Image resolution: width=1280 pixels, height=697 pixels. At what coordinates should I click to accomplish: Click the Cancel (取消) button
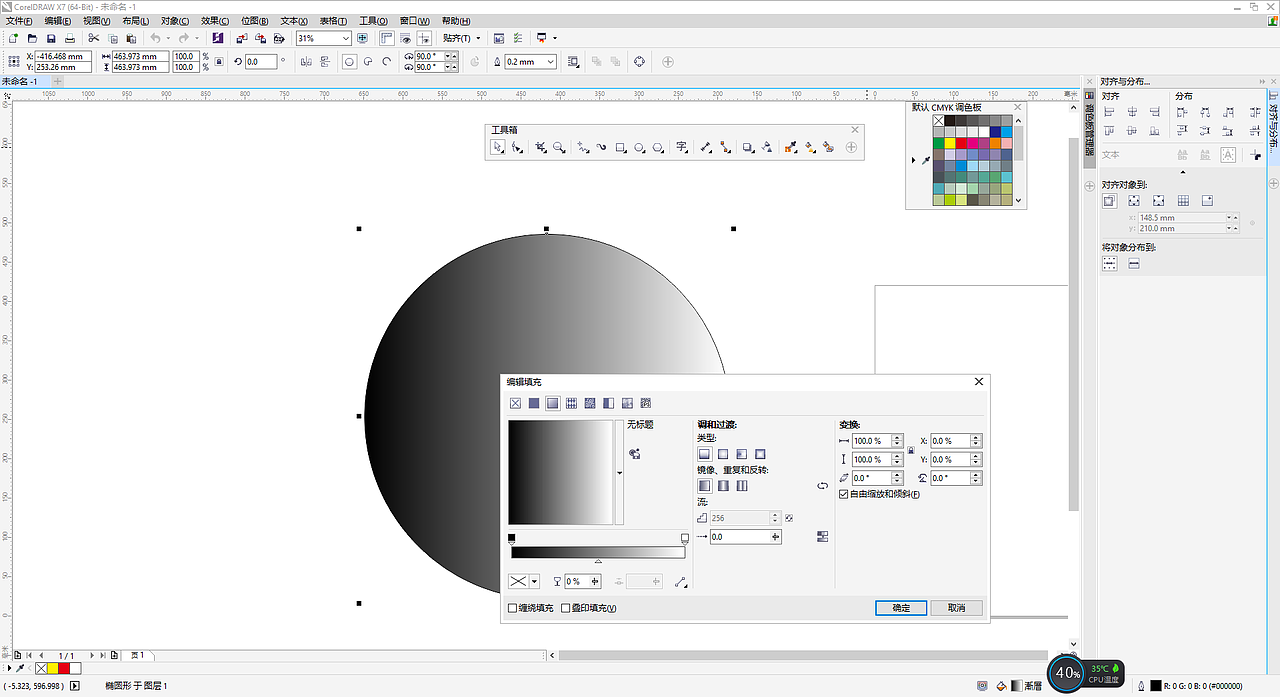click(x=956, y=608)
